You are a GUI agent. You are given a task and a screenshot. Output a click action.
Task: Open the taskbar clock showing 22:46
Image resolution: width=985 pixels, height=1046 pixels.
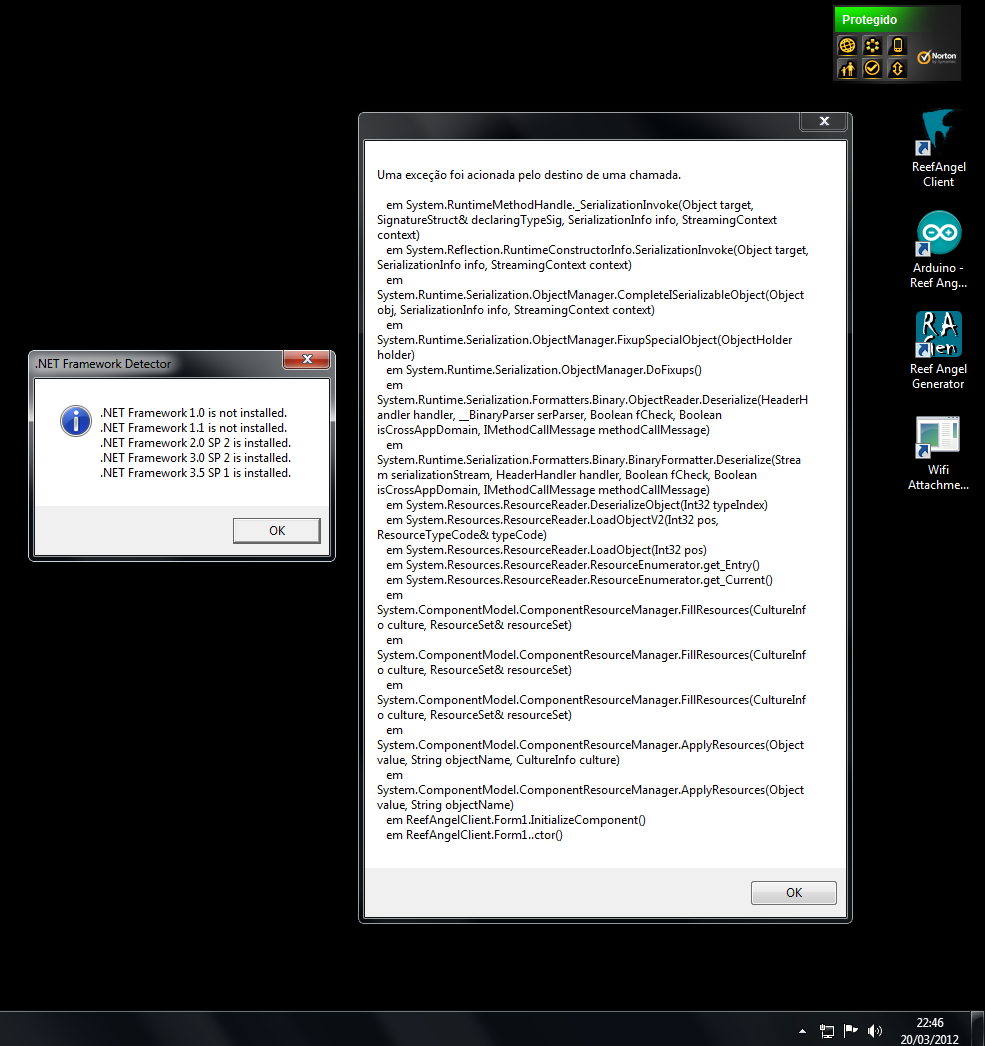point(930,1023)
